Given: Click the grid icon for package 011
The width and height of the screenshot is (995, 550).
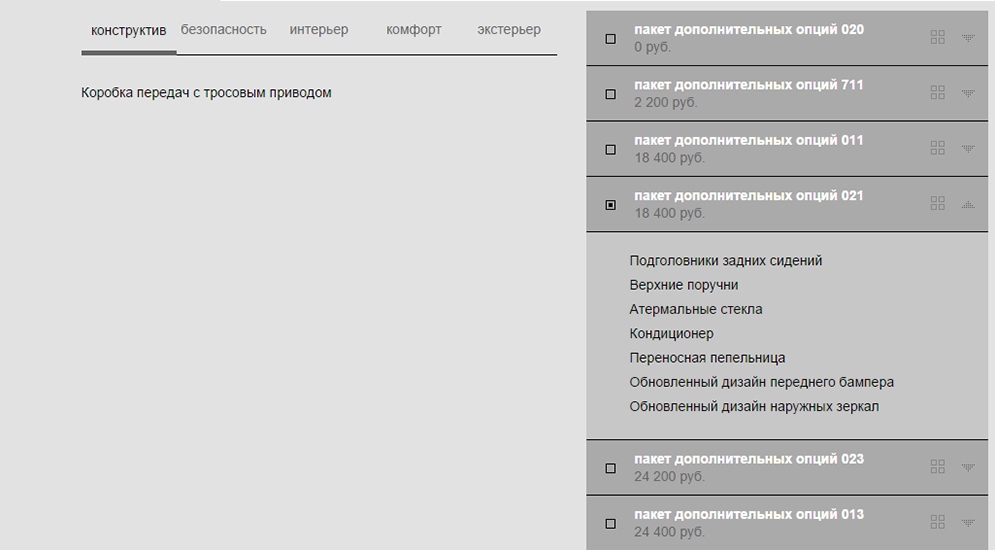Looking at the screenshot, I should point(937,148).
